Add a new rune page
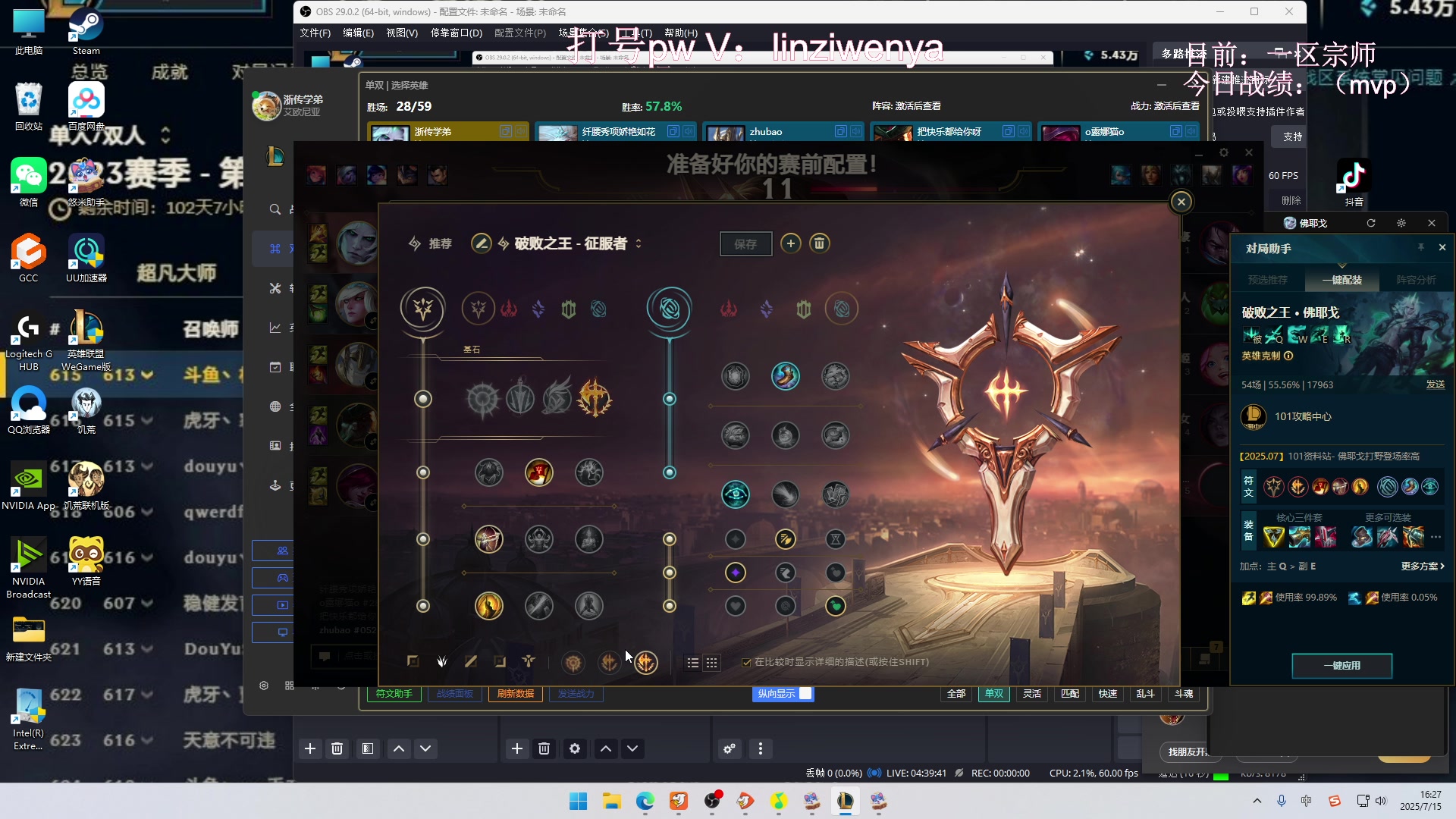The width and height of the screenshot is (1456, 819). point(791,243)
